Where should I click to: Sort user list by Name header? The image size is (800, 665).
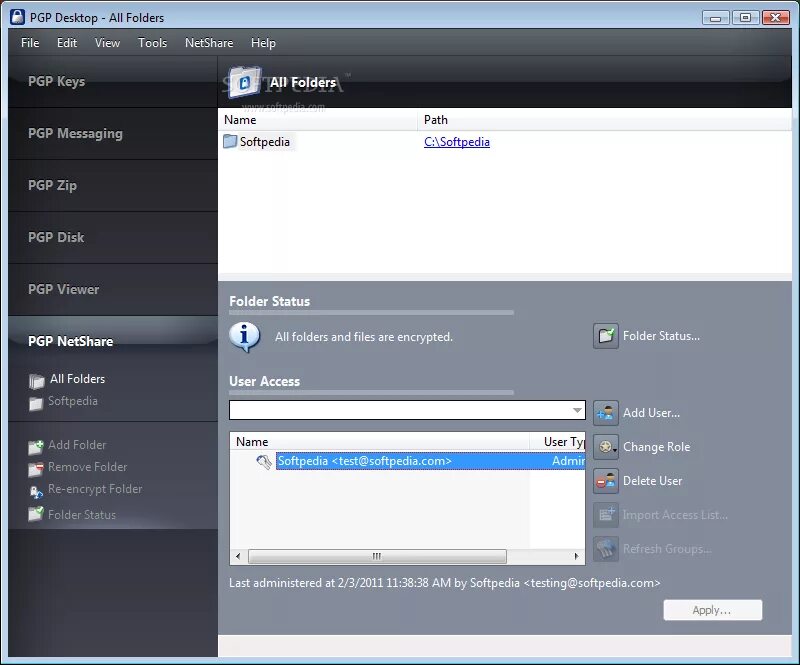click(x=380, y=442)
